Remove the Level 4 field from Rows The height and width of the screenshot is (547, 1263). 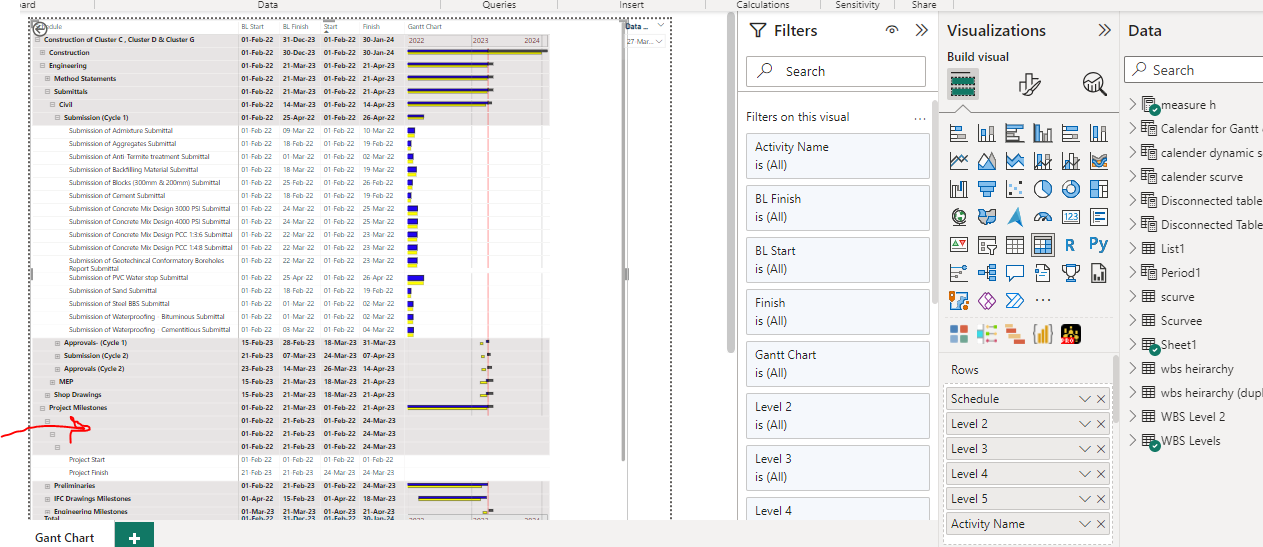1101,474
